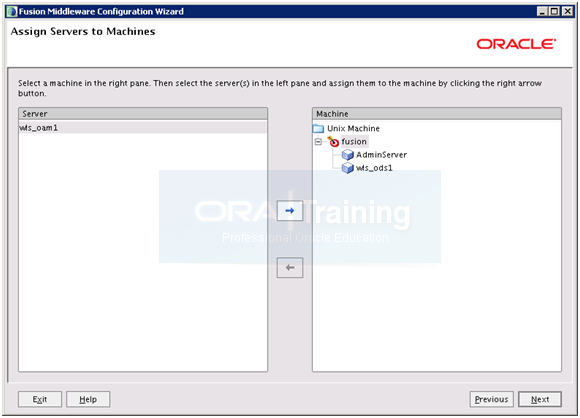Return to the Previous wizard step
The image size is (580, 418).
(491, 399)
